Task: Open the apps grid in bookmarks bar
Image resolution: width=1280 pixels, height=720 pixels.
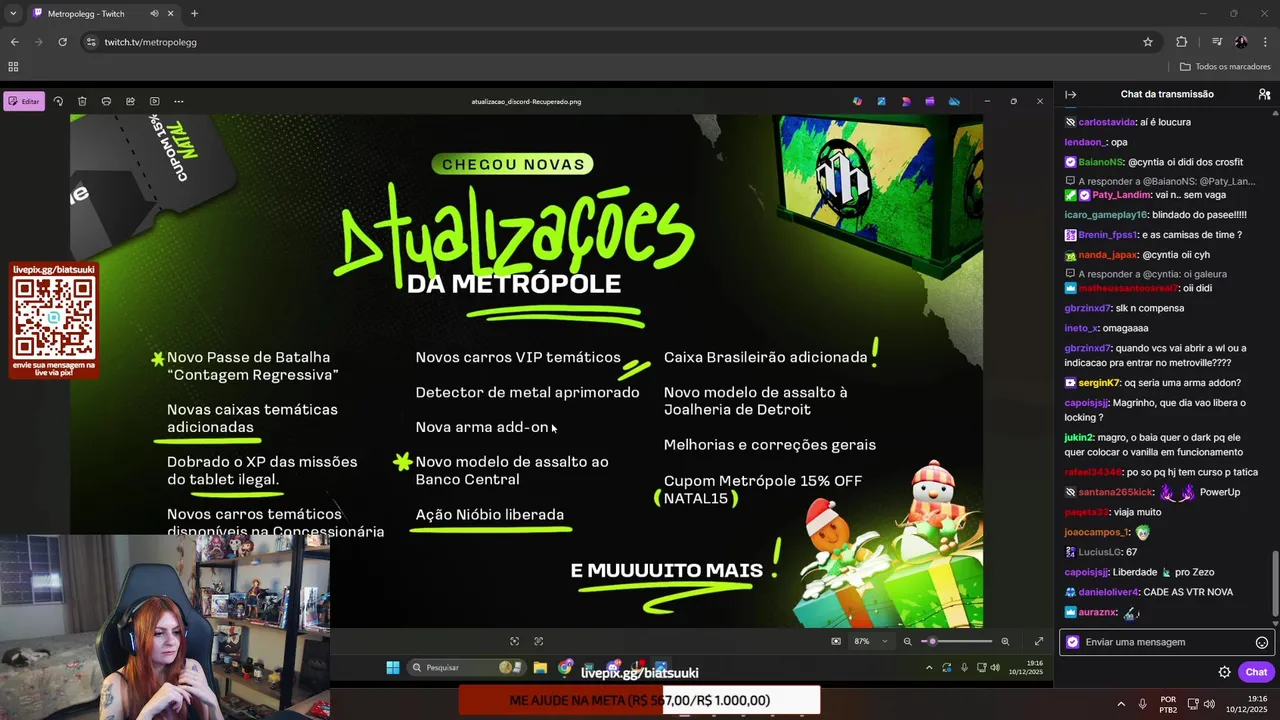Action: tap(13, 67)
